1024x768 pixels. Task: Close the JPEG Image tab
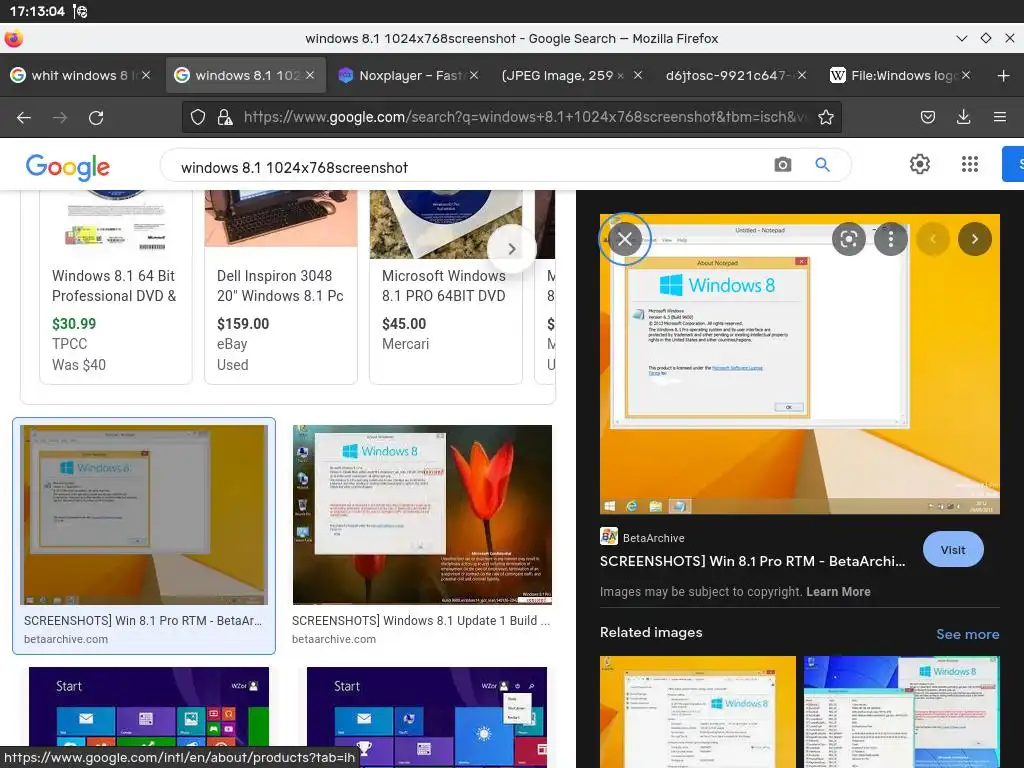click(x=638, y=75)
